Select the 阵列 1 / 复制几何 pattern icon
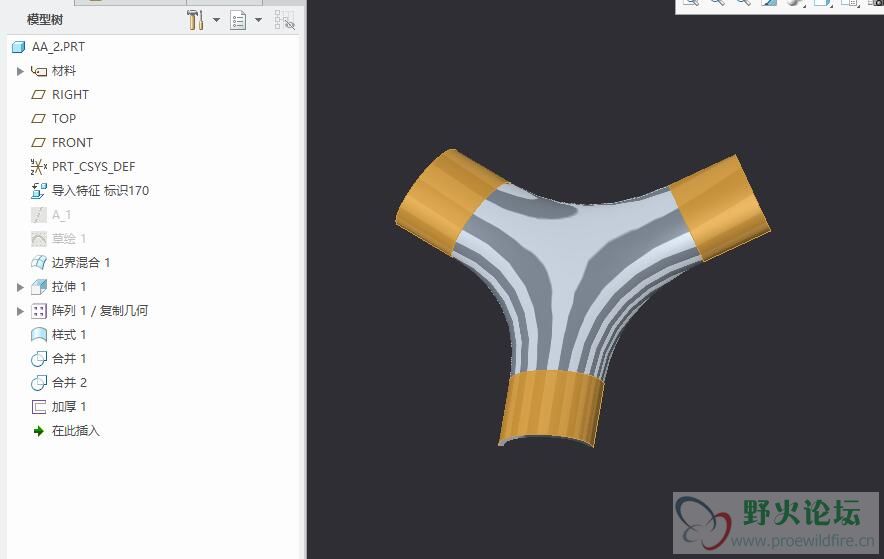The width and height of the screenshot is (884, 559). tap(38, 311)
